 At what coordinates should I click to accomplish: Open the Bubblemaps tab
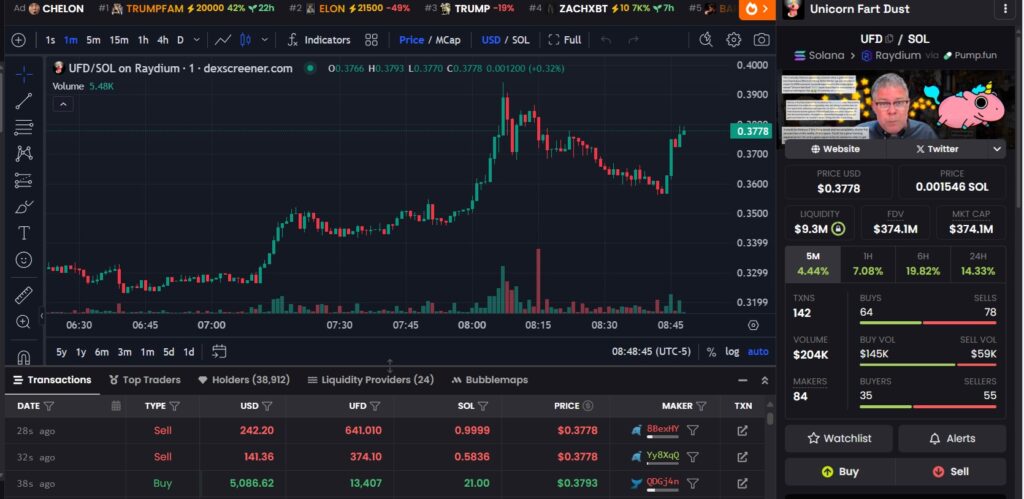pos(489,379)
